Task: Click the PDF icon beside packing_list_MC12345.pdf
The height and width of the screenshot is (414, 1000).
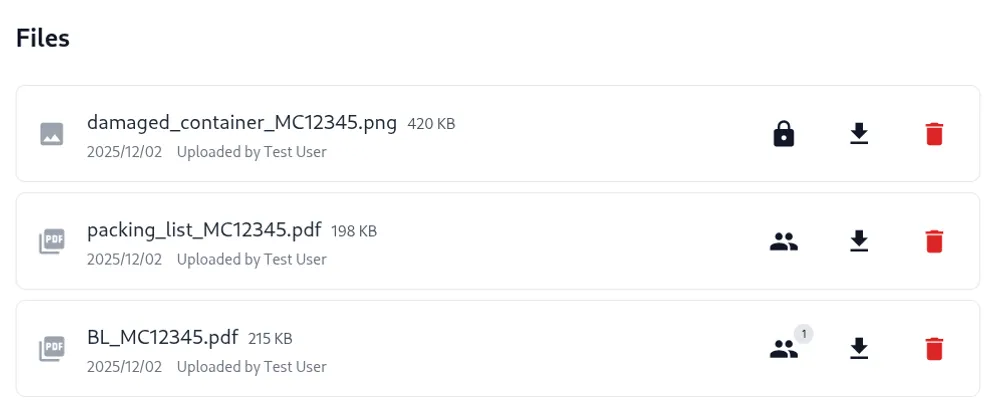Action: coord(52,241)
